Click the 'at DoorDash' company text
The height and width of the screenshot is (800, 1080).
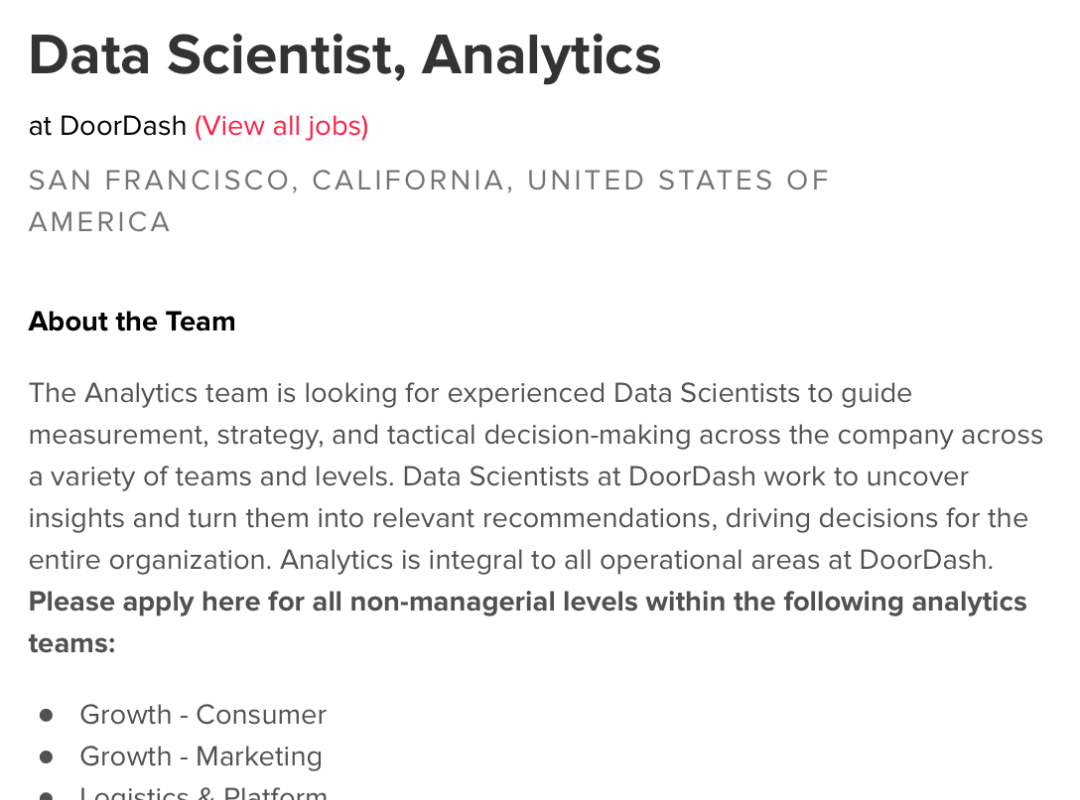[107, 126]
